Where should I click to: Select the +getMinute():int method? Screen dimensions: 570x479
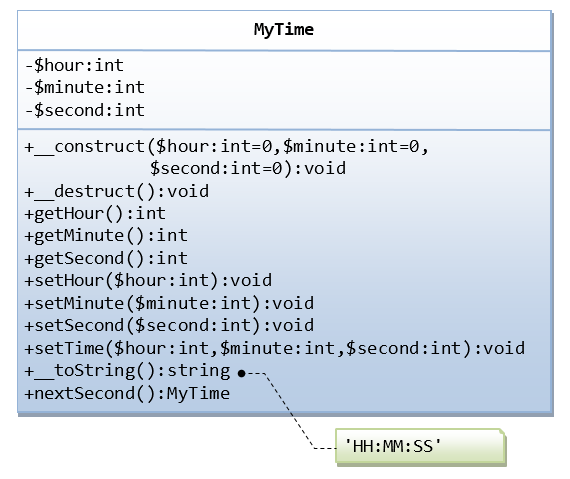pyautogui.click(x=106, y=236)
